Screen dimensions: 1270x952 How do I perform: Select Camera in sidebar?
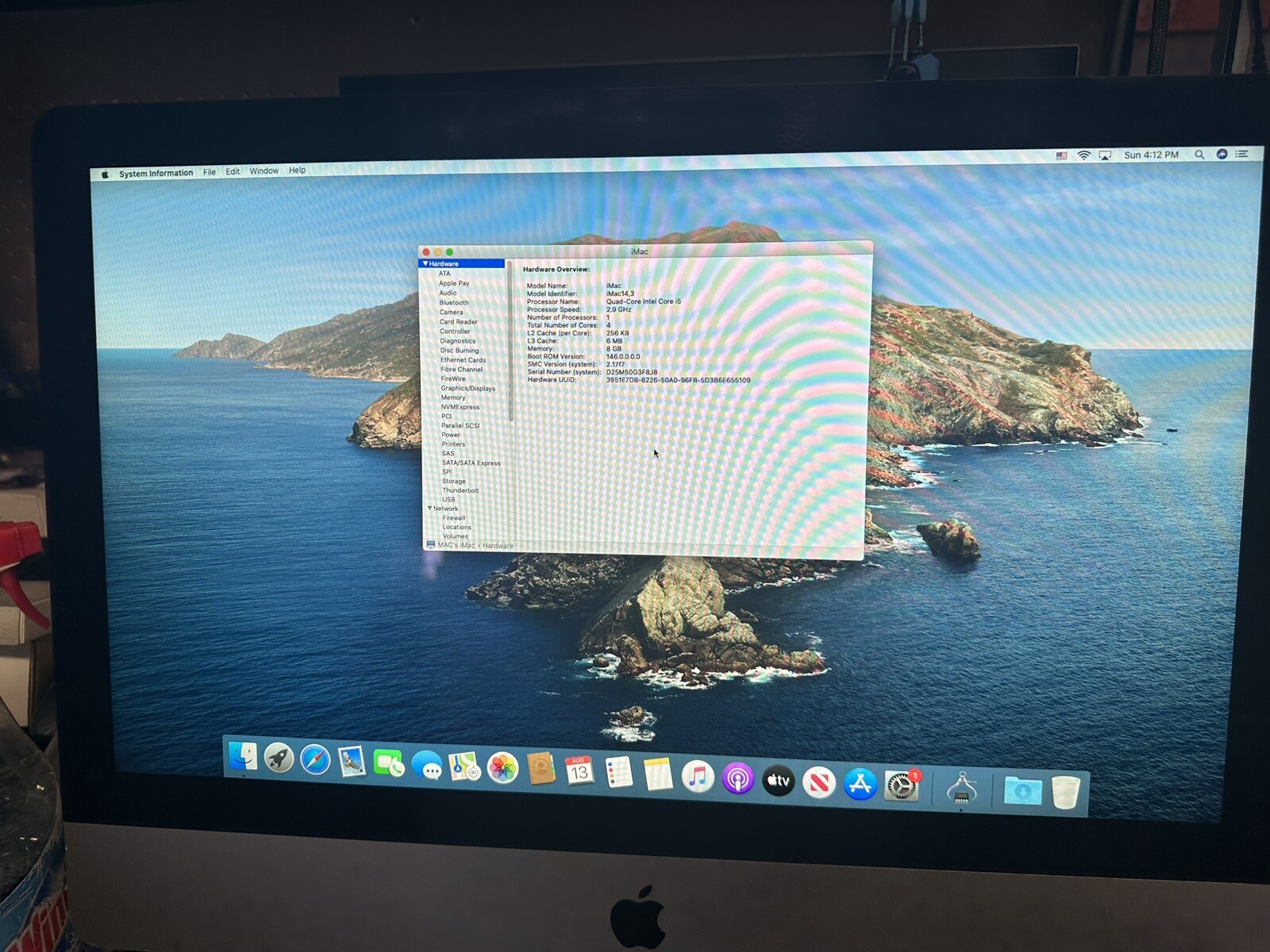coord(451,312)
